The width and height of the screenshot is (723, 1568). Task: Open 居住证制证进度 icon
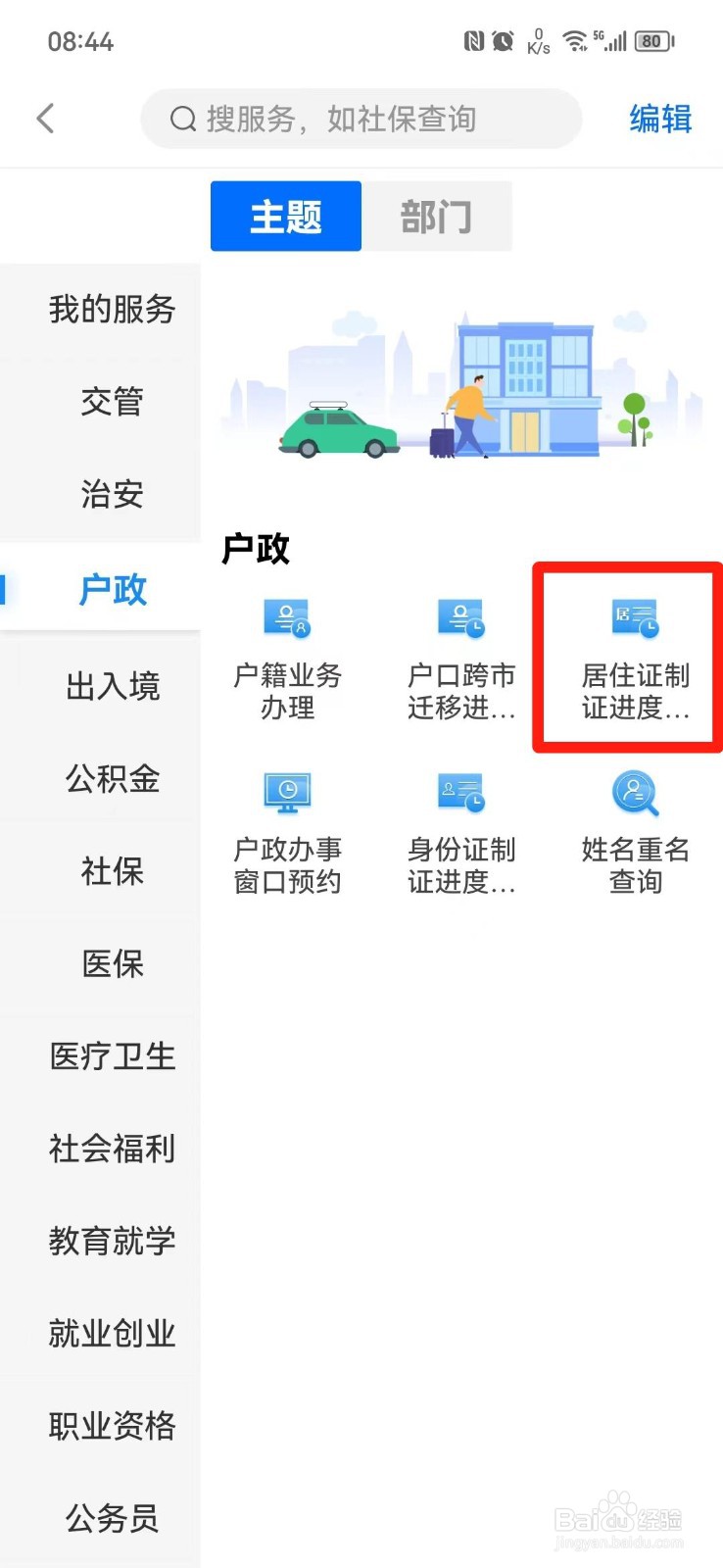coord(636,617)
